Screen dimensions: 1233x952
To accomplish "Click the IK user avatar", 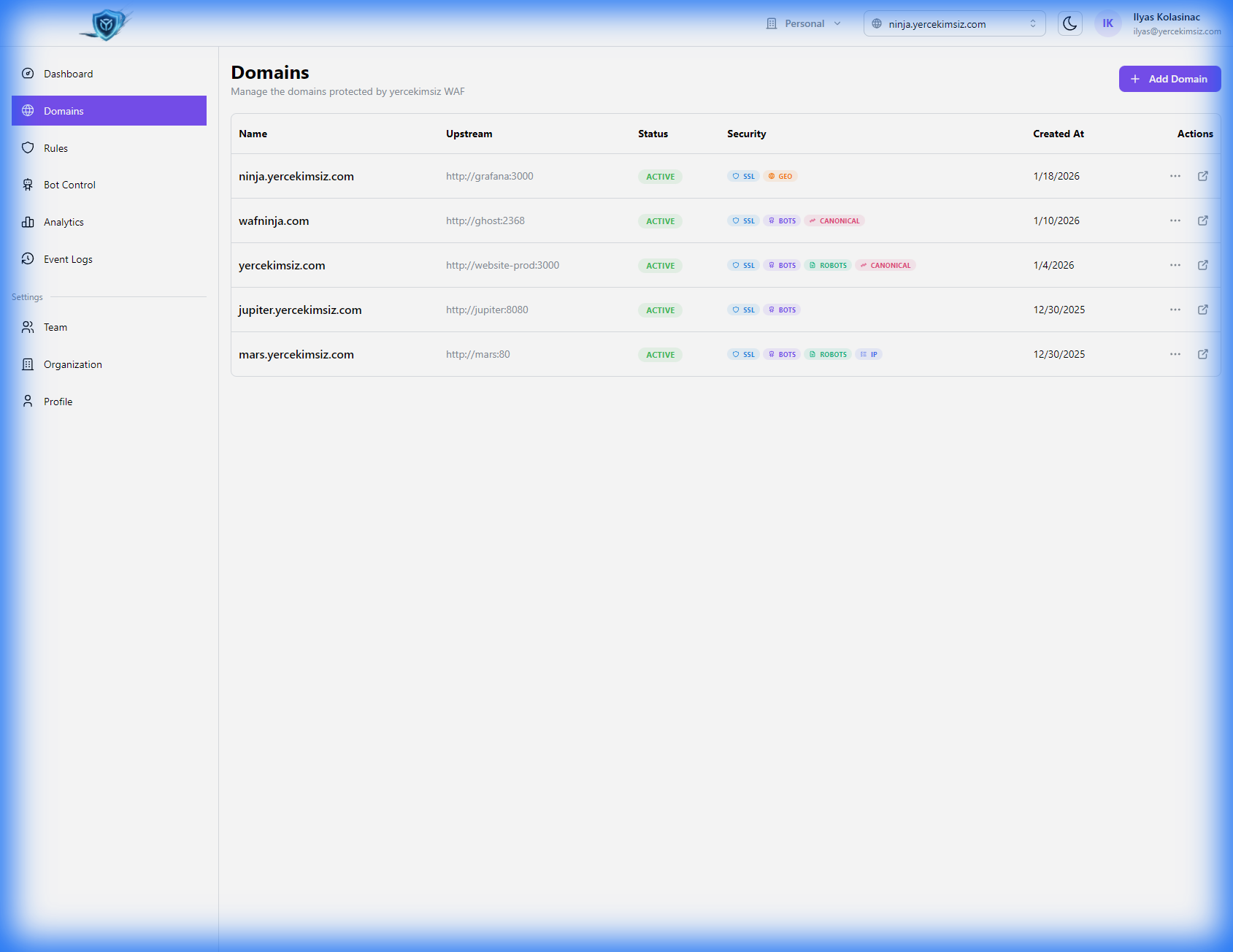I will [1107, 23].
